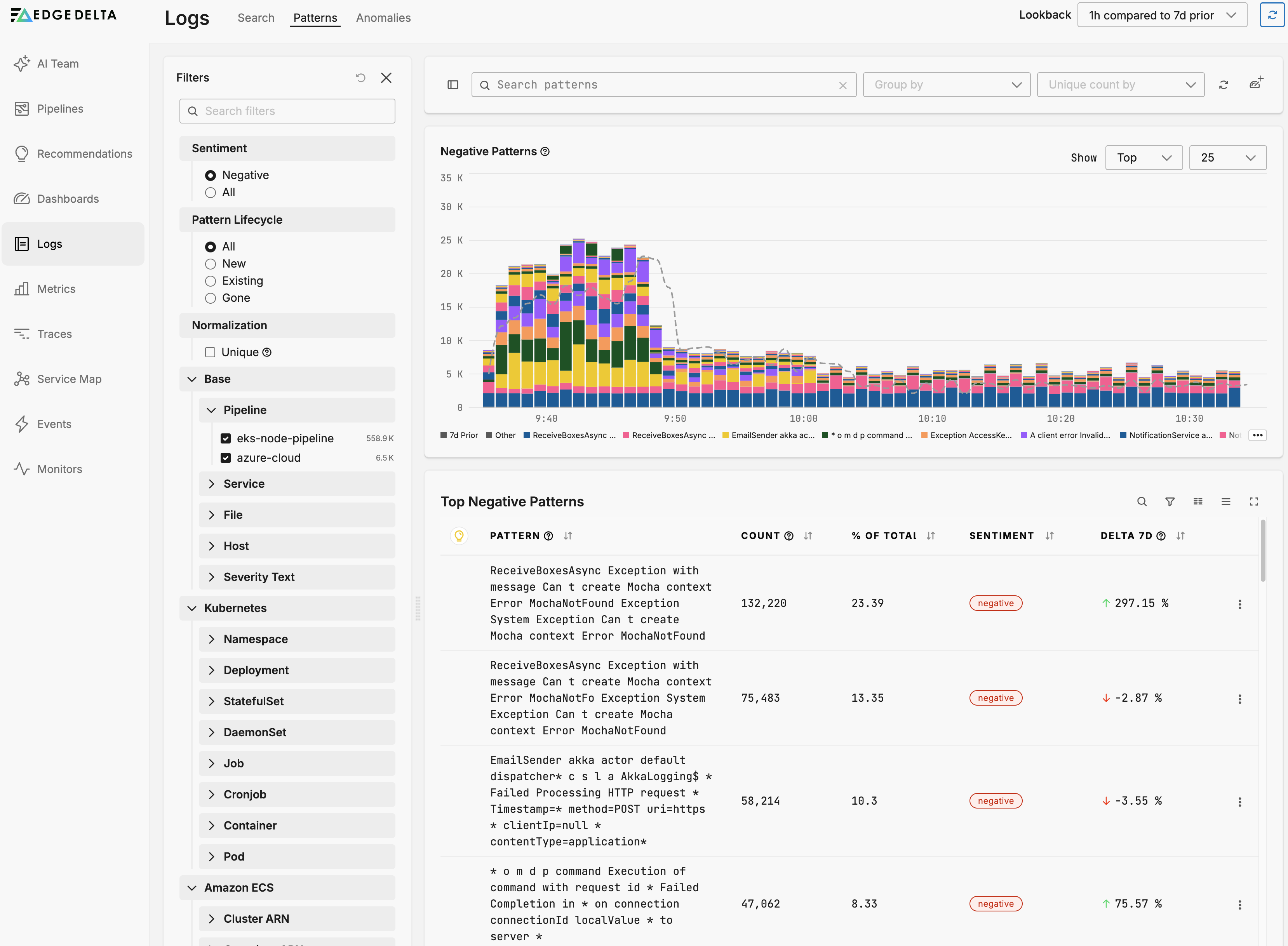The width and height of the screenshot is (1288, 946).
Task: Select the All sentiment radio button
Action: pyautogui.click(x=211, y=192)
